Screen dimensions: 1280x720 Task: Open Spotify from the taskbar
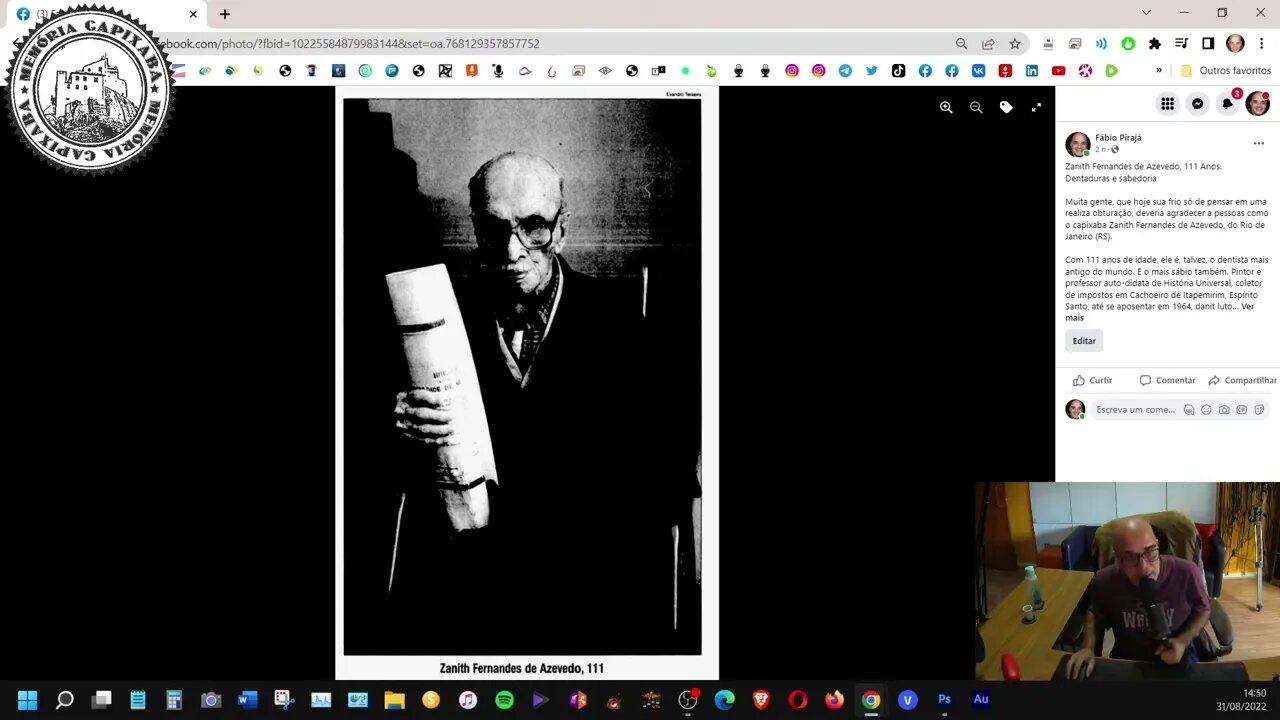pyautogui.click(x=504, y=700)
